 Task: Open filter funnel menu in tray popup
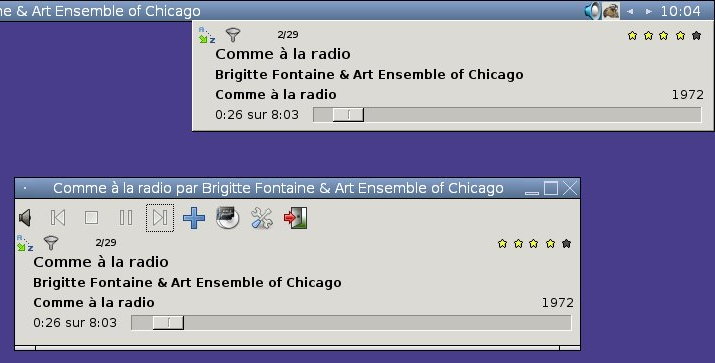click(233, 35)
